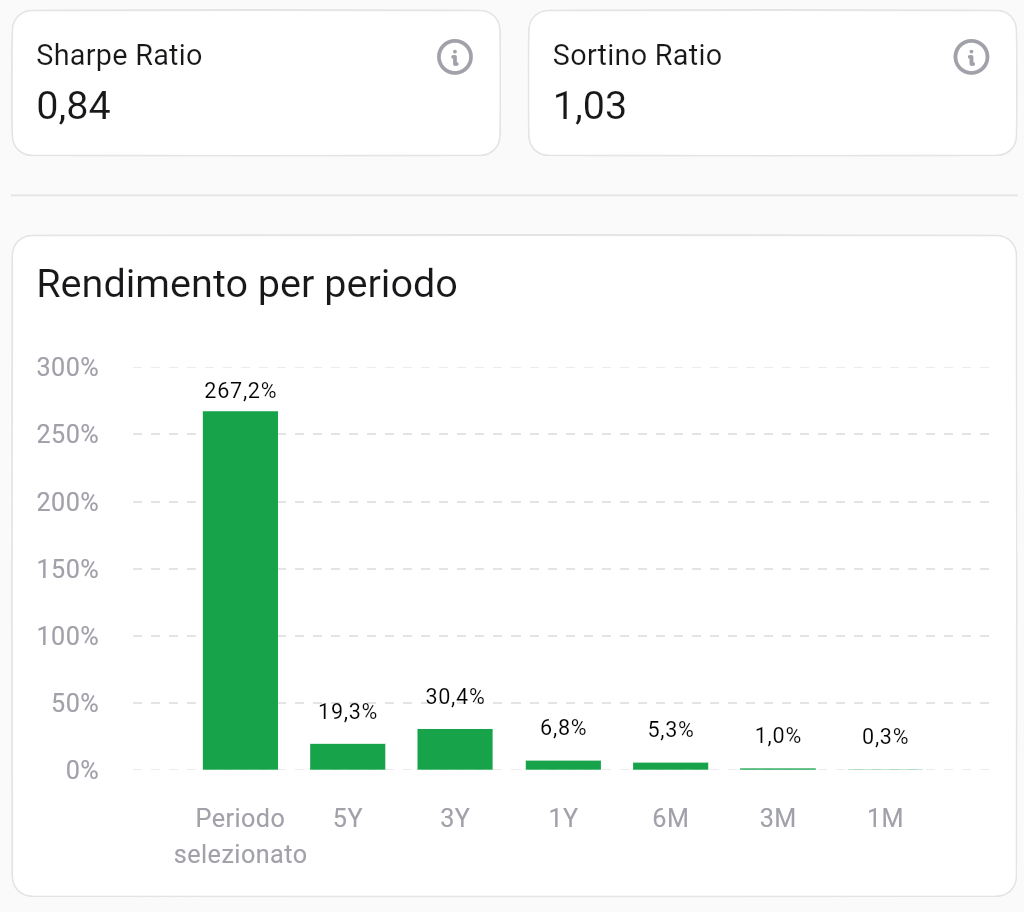Click the 5,3% bar for 6M
This screenshot has width=1024, height=912.
671,765
